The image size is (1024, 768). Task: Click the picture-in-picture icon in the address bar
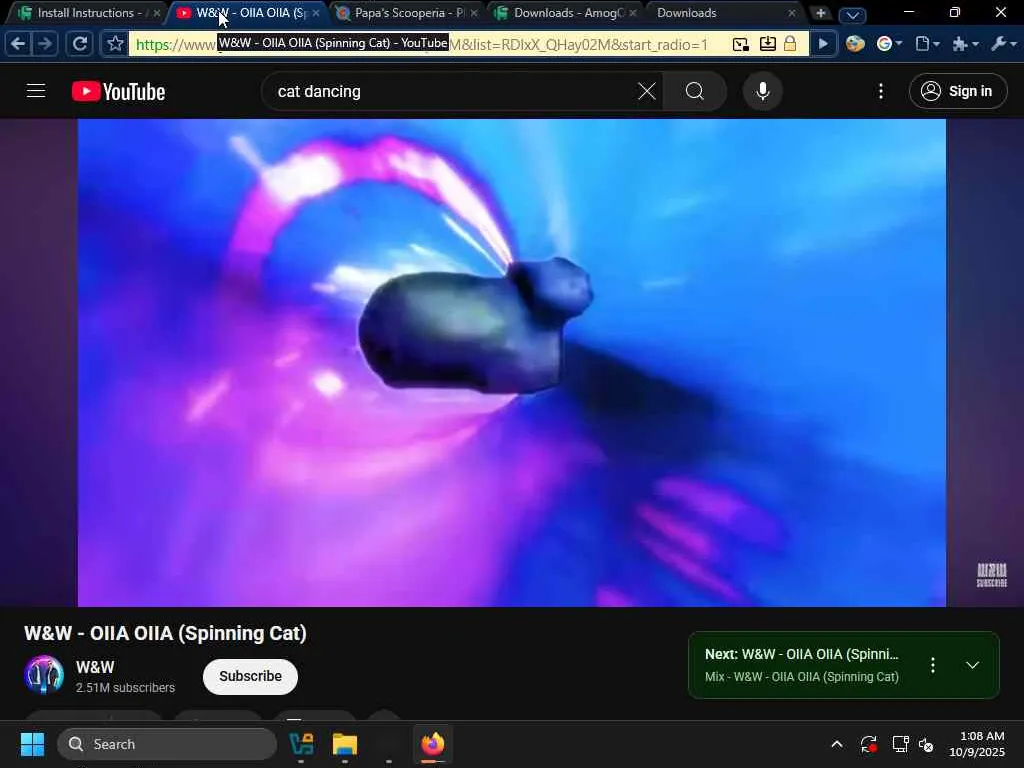[x=741, y=44]
